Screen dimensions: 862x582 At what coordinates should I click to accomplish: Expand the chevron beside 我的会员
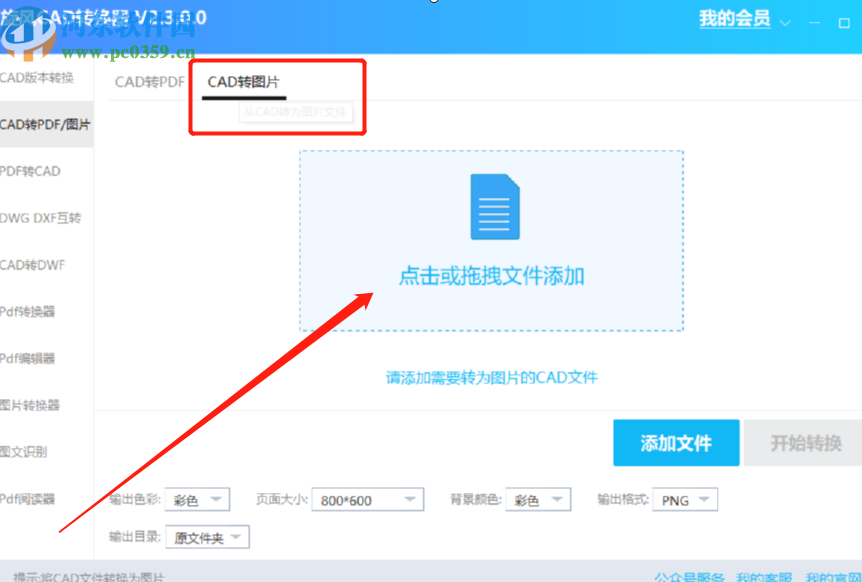pos(785,23)
